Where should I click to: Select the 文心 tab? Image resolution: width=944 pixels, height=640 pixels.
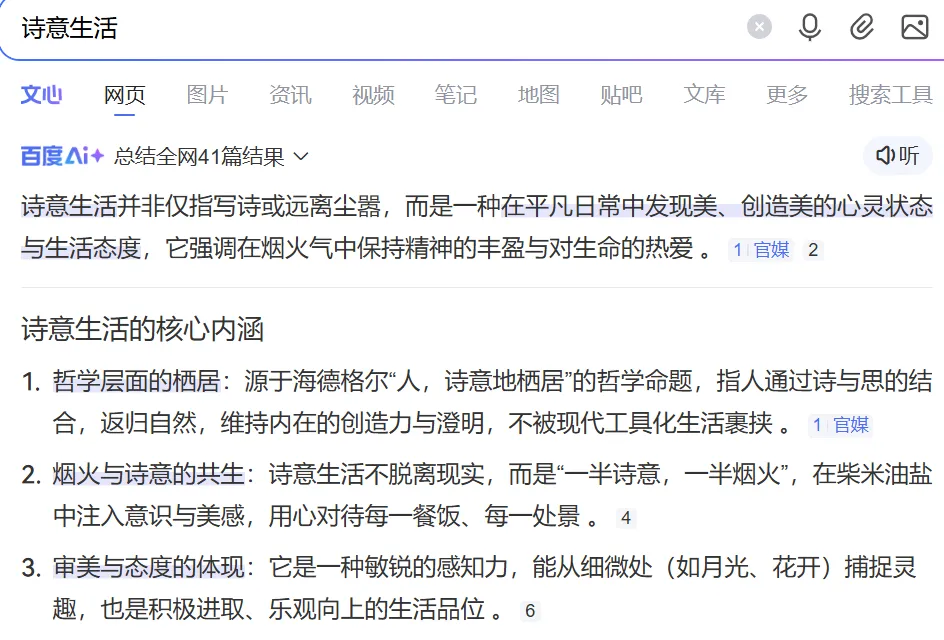click(41, 94)
